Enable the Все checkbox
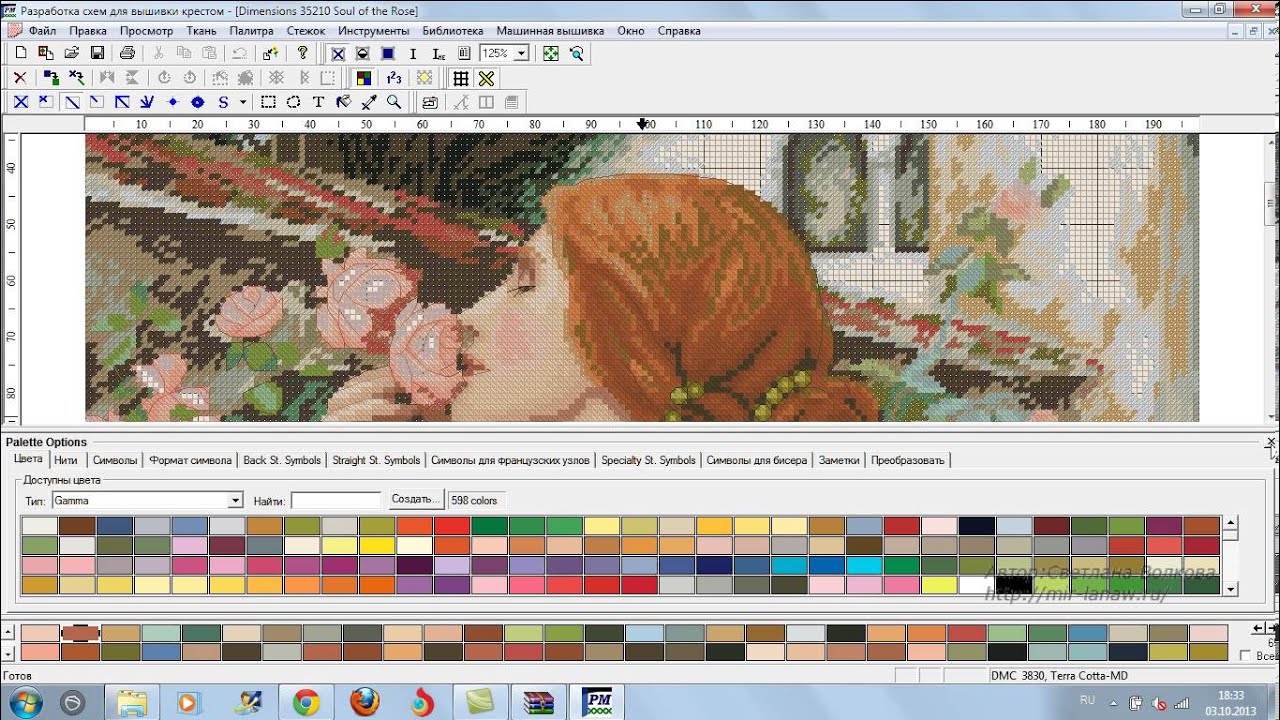The height and width of the screenshot is (720, 1280). coord(1244,655)
